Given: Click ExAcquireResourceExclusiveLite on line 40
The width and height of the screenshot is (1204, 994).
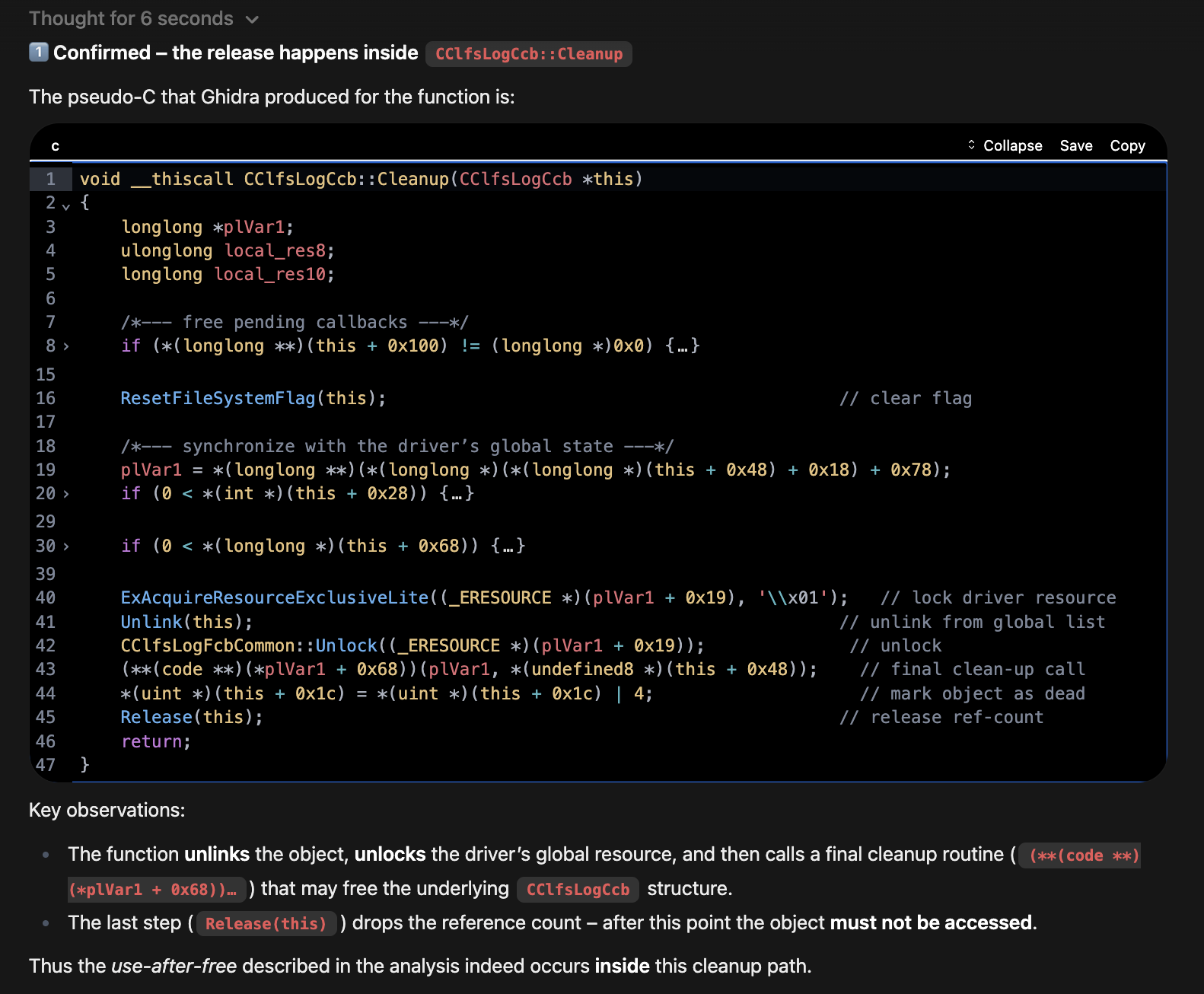Looking at the screenshot, I should [275, 597].
